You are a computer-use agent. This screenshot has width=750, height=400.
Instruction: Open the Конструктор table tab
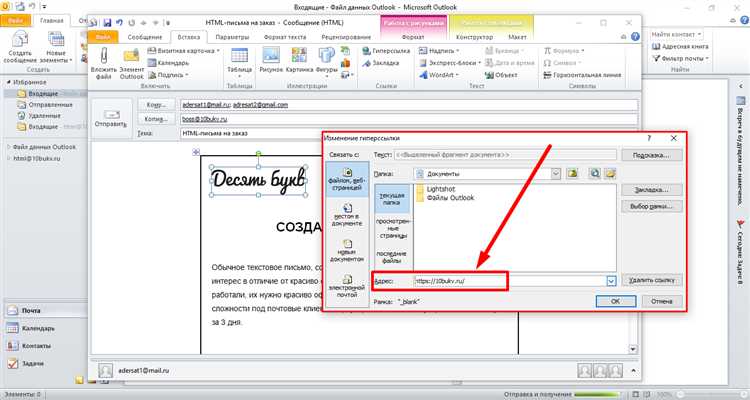point(474,37)
